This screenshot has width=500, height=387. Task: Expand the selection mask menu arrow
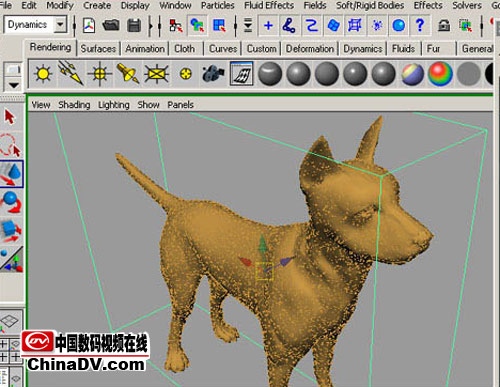pos(248,25)
